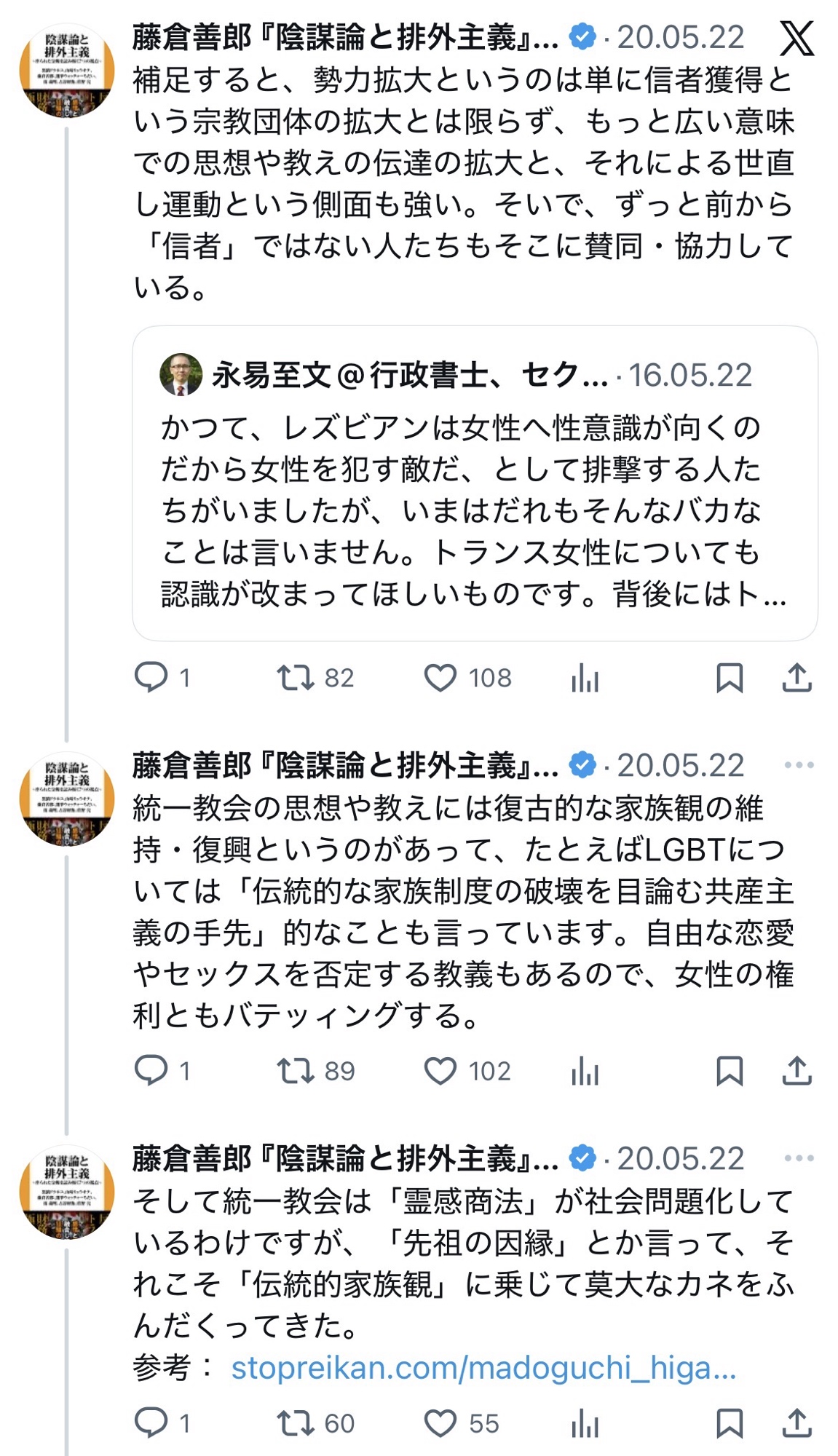This screenshot has width=838, height=1456.
Task: Bookmark the first tweet
Action: (x=730, y=678)
